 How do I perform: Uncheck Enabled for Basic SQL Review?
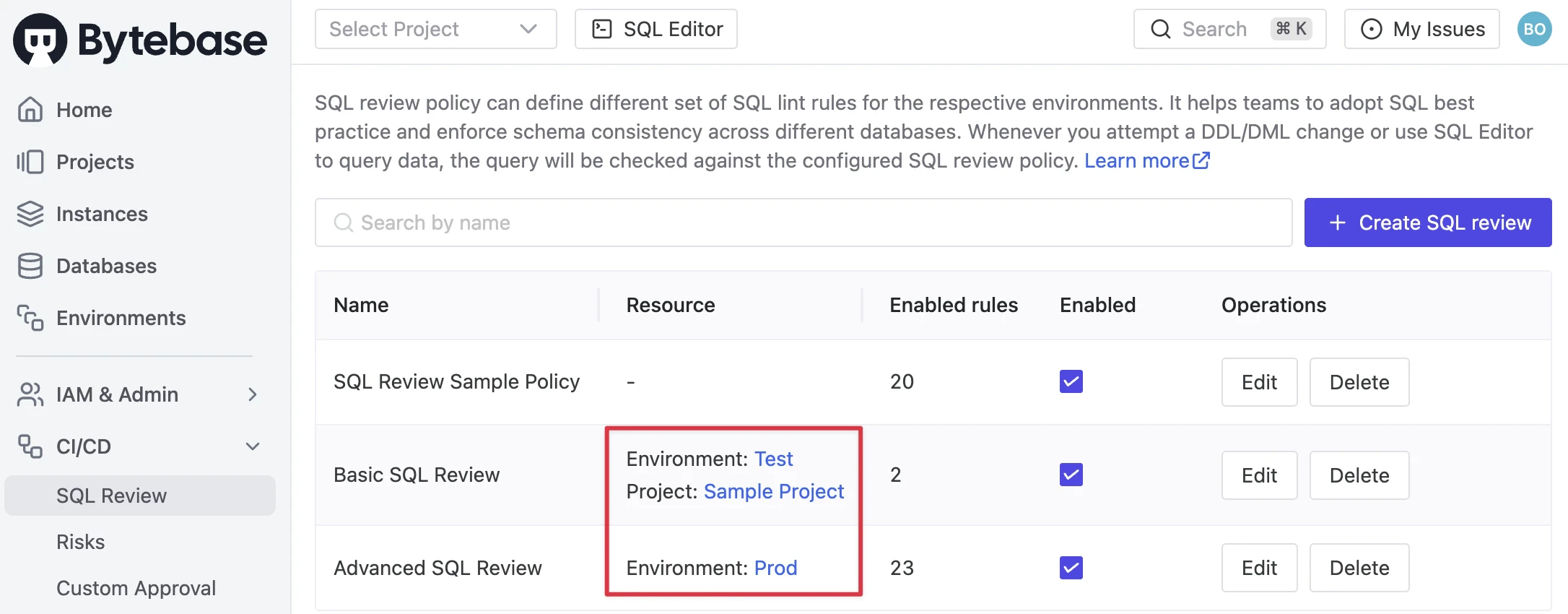1071,475
